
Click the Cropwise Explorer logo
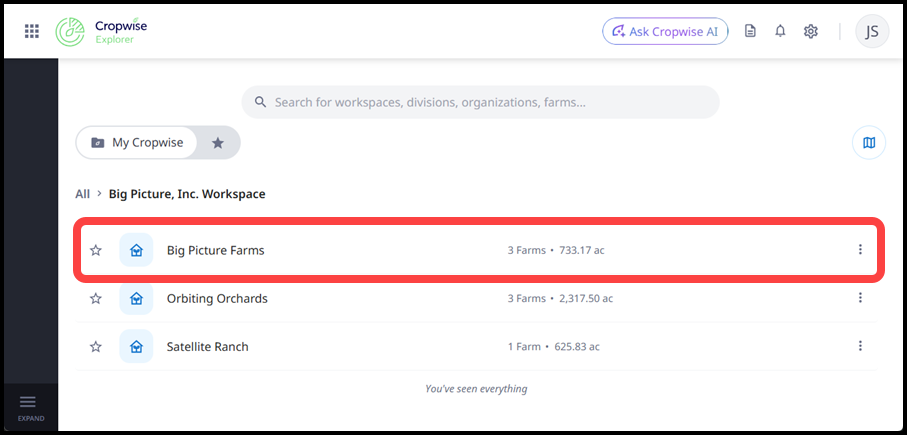tap(101, 32)
